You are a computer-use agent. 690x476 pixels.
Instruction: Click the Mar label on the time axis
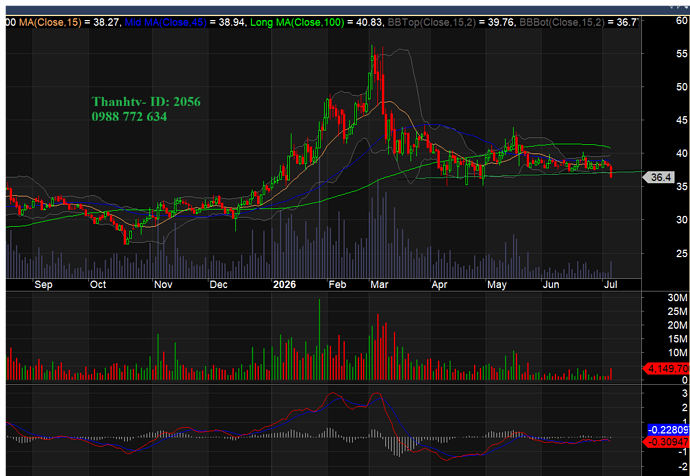point(379,285)
